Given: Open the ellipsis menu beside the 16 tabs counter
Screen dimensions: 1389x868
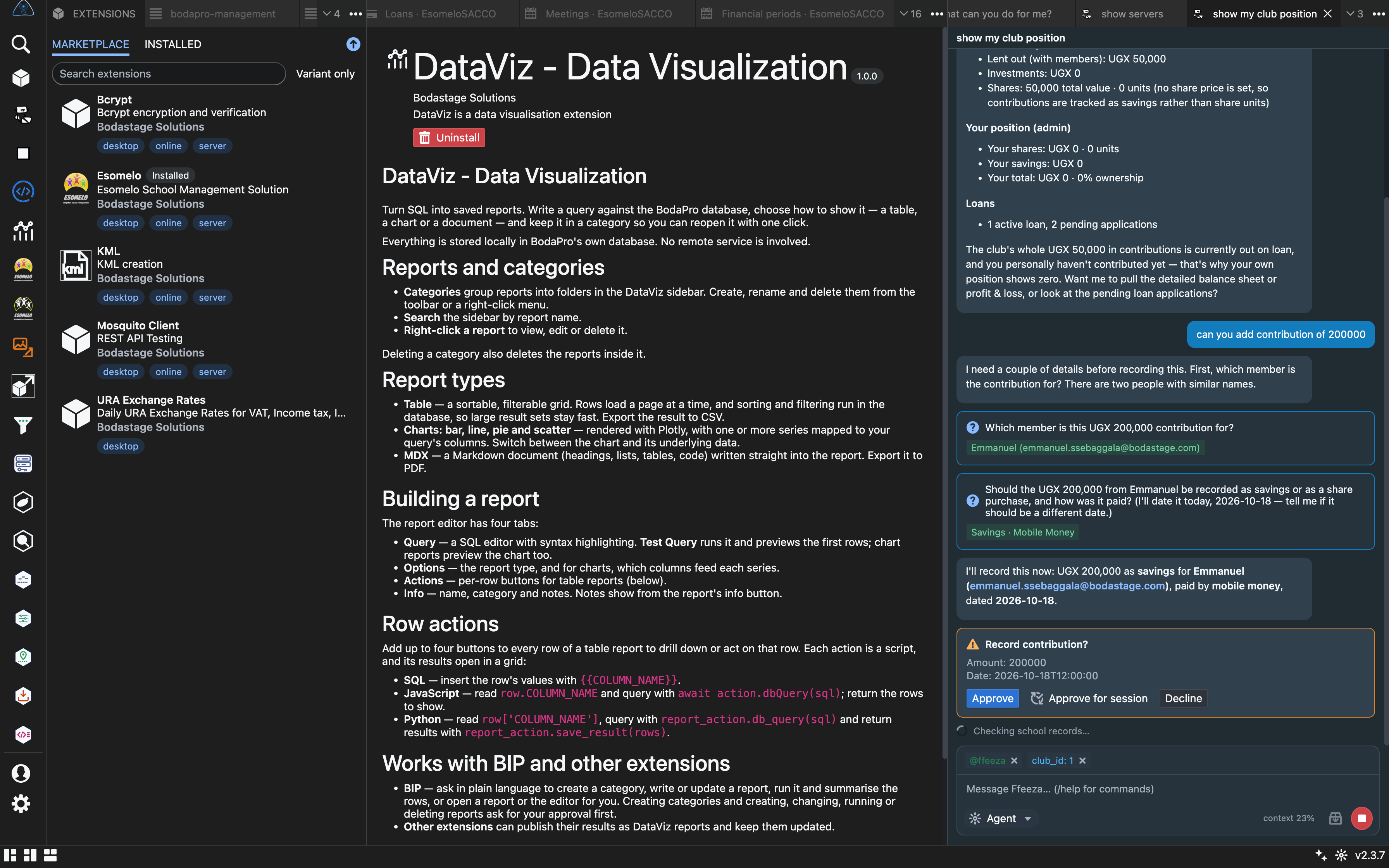Looking at the screenshot, I should tap(937, 14).
